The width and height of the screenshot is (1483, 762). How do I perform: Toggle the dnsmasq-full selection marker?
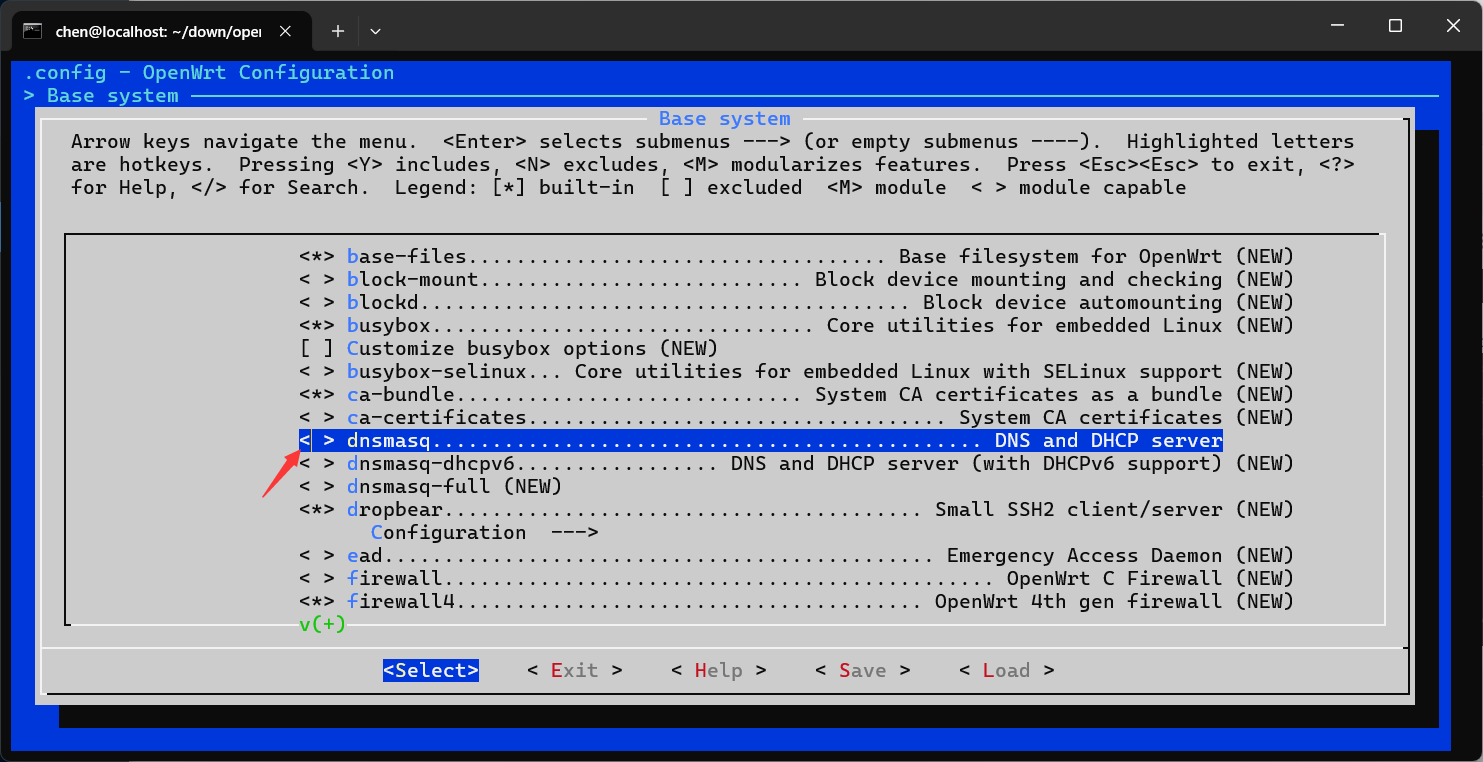[x=317, y=487]
